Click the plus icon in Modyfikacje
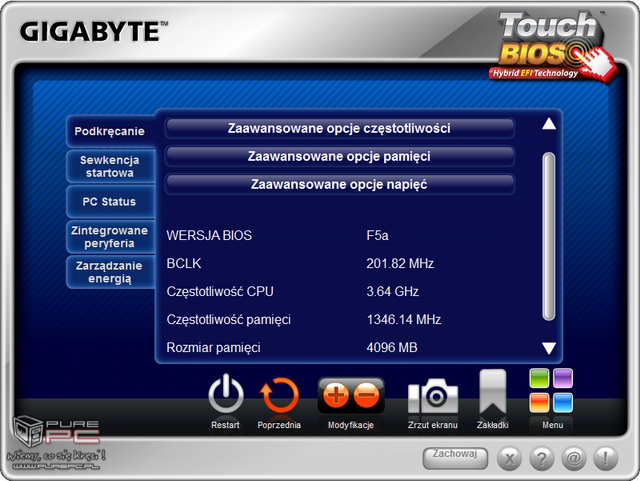Screen dimensions: 640x481 click(x=336, y=395)
